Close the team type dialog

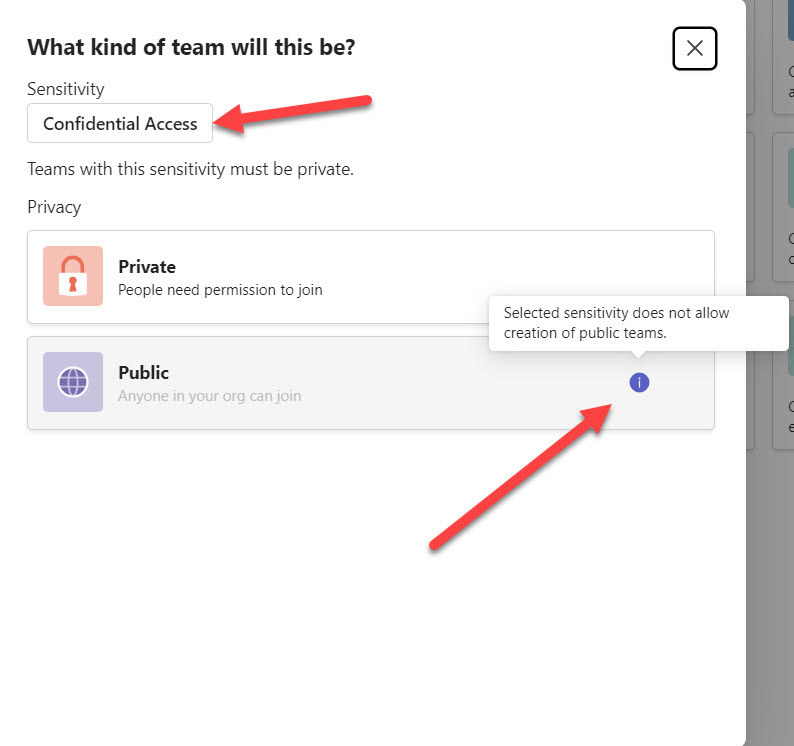[x=695, y=48]
